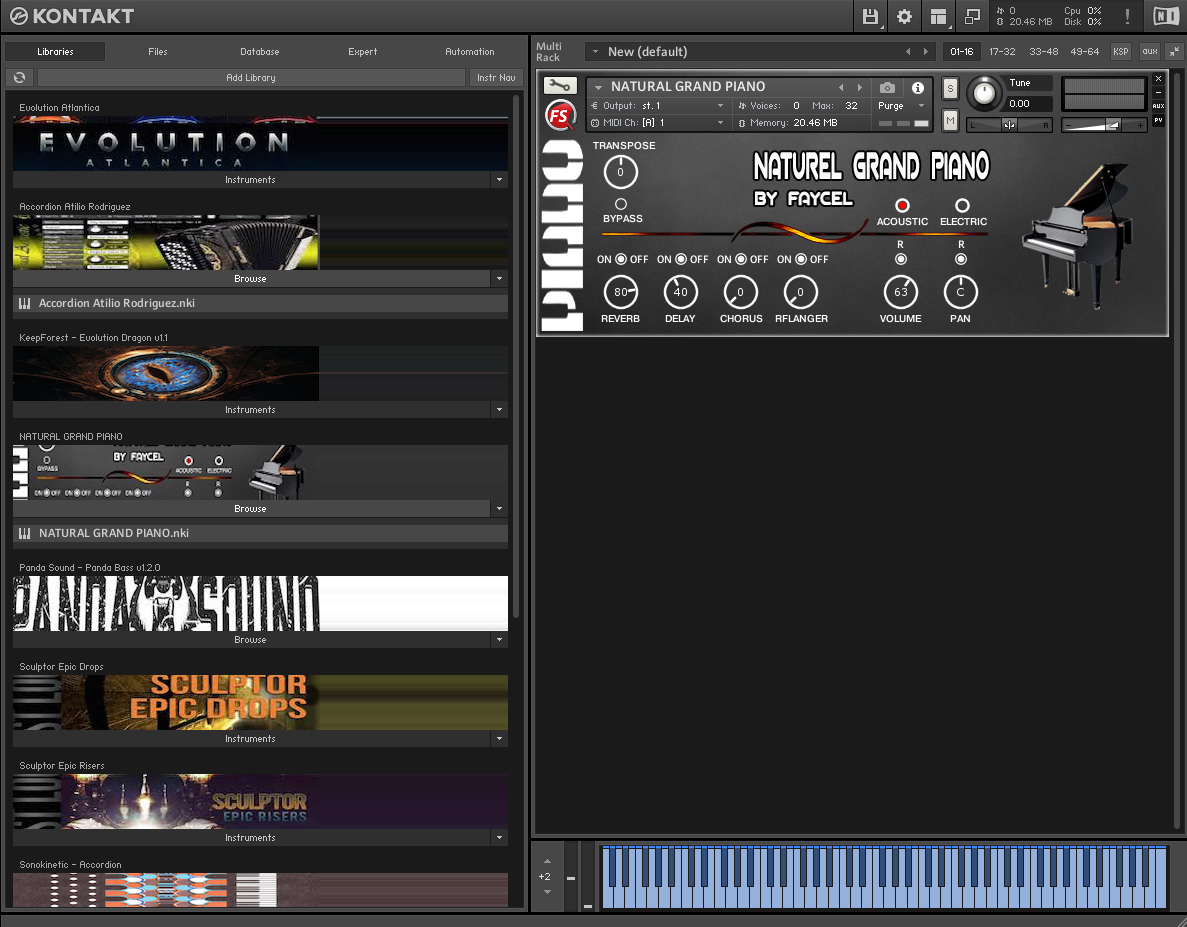Load Accordion Atilio Rodriguez.nki file
Image resolution: width=1187 pixels, height=927 pixels.
260,303
